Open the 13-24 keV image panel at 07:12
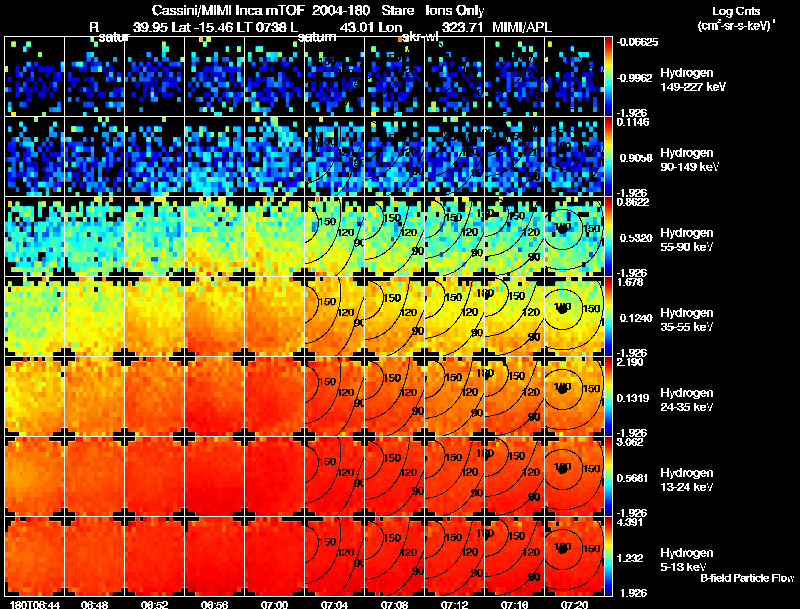The width and height of the screenshot is (800, 609). click(455, 477)
